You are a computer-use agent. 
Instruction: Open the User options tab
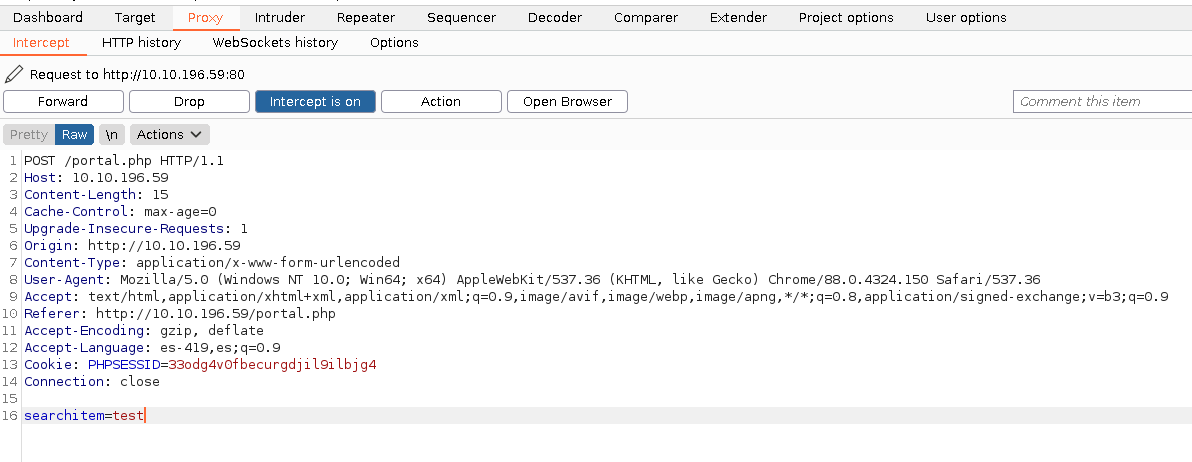pos(965,17)
